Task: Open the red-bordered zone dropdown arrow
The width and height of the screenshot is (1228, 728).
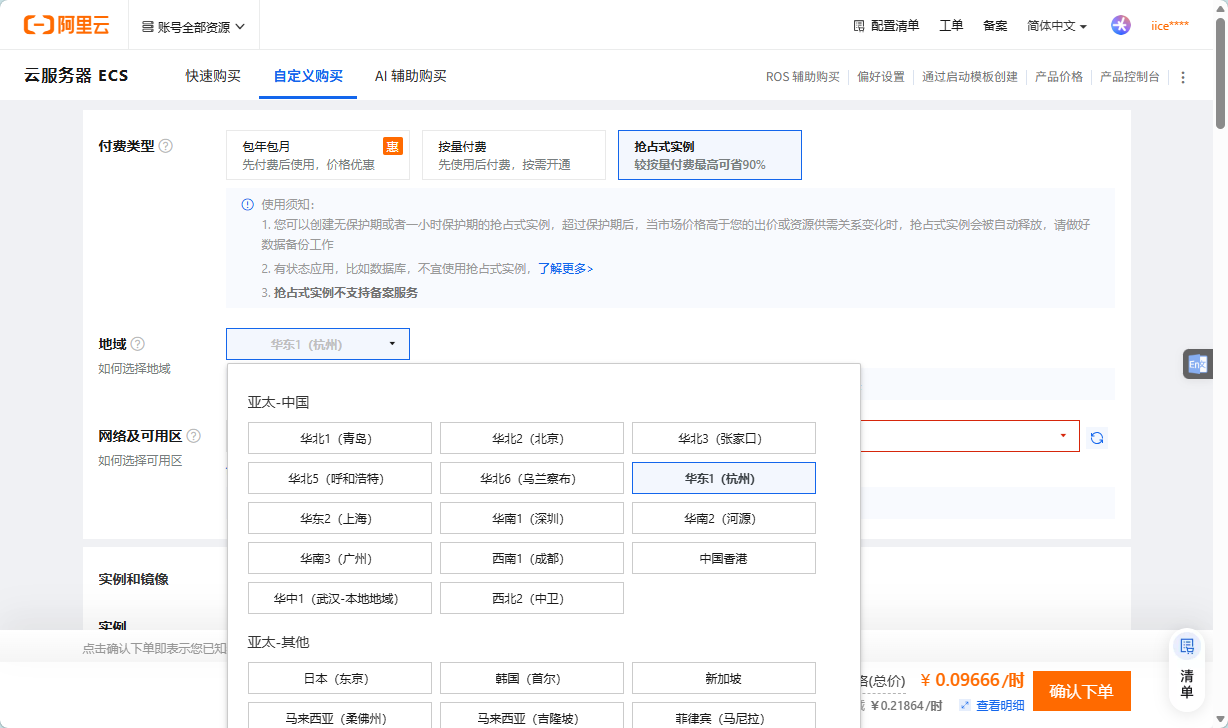Action: tap(1062, 436)
